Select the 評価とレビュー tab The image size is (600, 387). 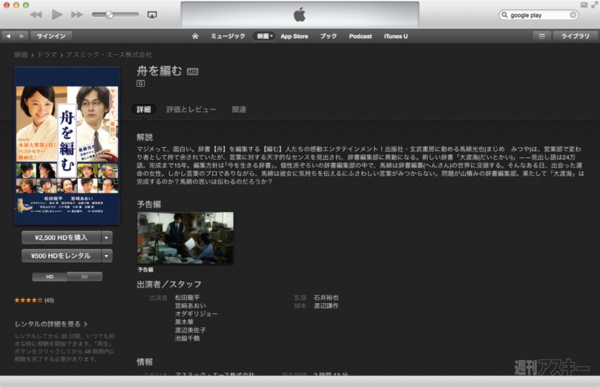191,109
